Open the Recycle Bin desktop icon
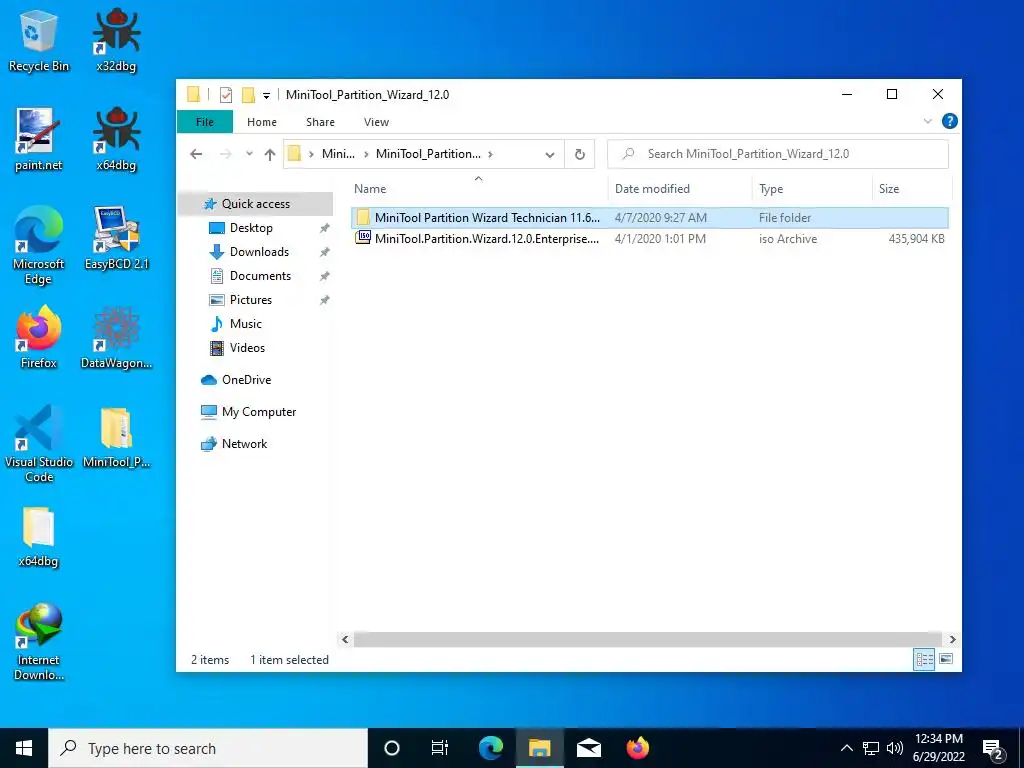Viewport: 1024px width, 768px height. 39,41
